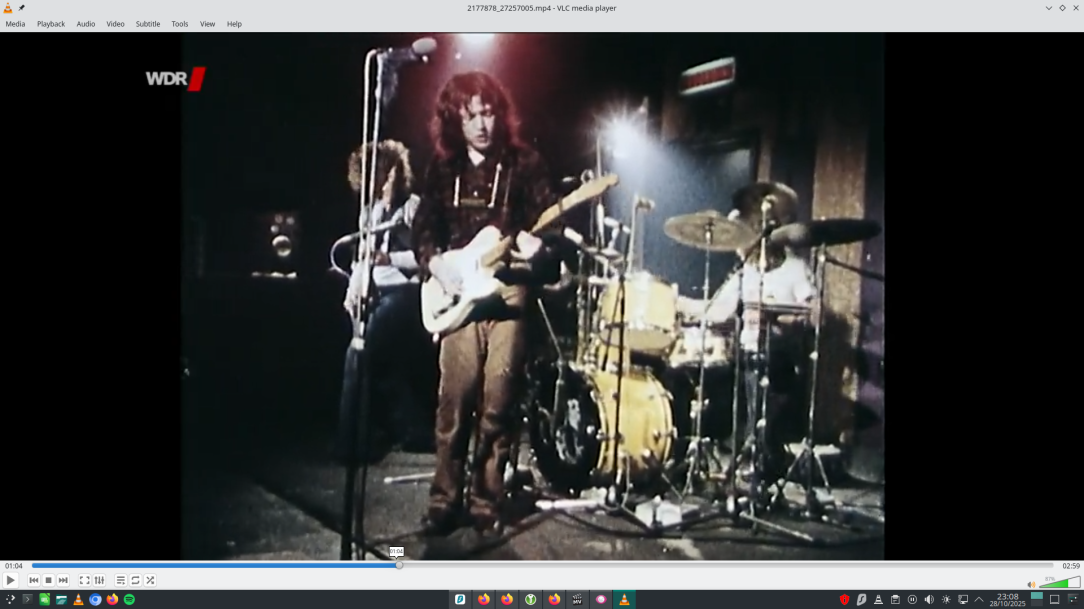Click the Play button
1084x609 pixels.
[x=10, y=581]
